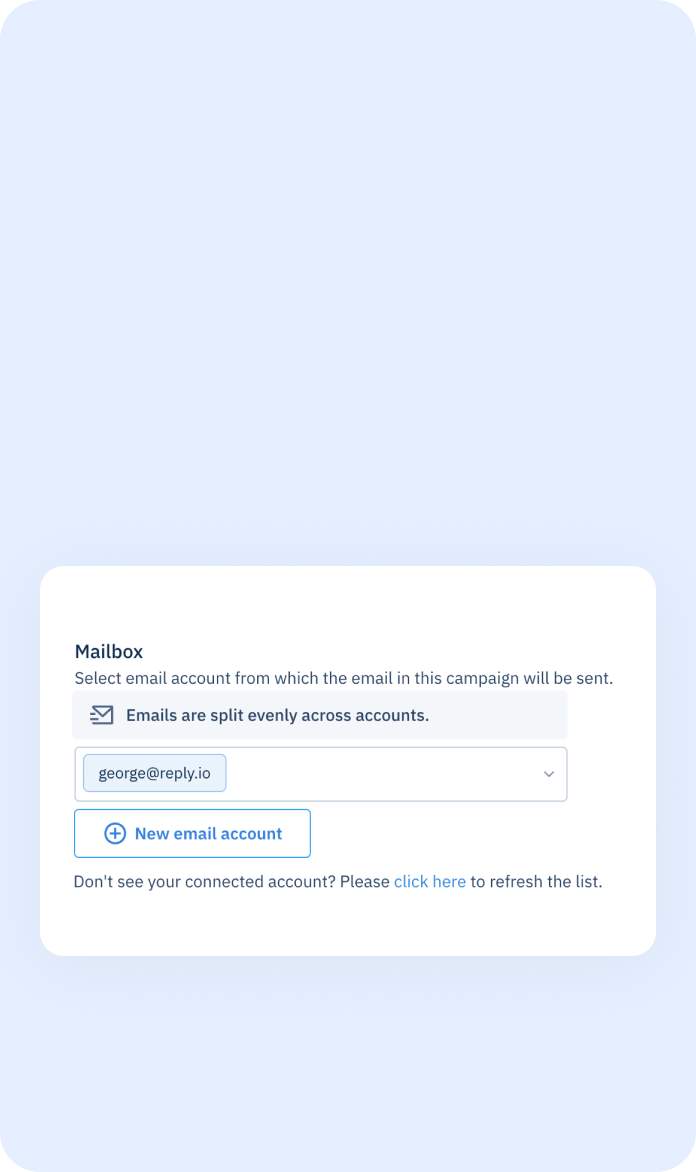Click the 'Don't see your connected account?' text
Screen dimensions: 696x1172
pyautogui.click(x=204, y=881)
